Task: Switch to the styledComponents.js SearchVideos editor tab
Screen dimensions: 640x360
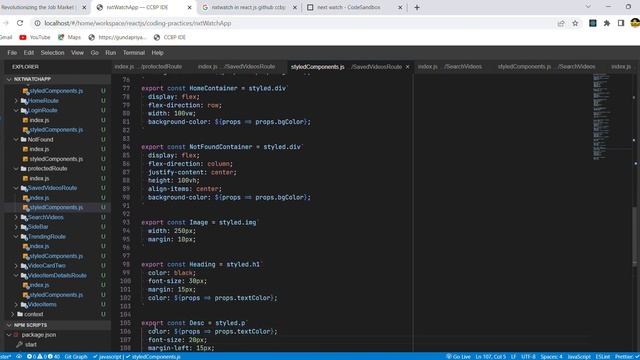Action: (546, 67)
